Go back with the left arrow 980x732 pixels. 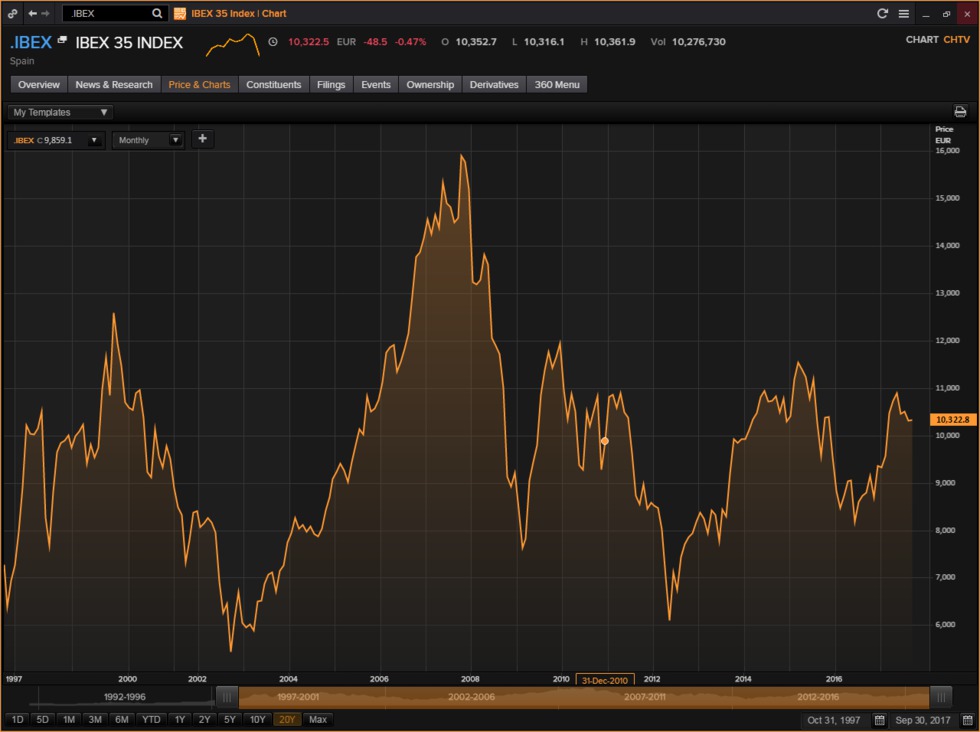(32, 13)
